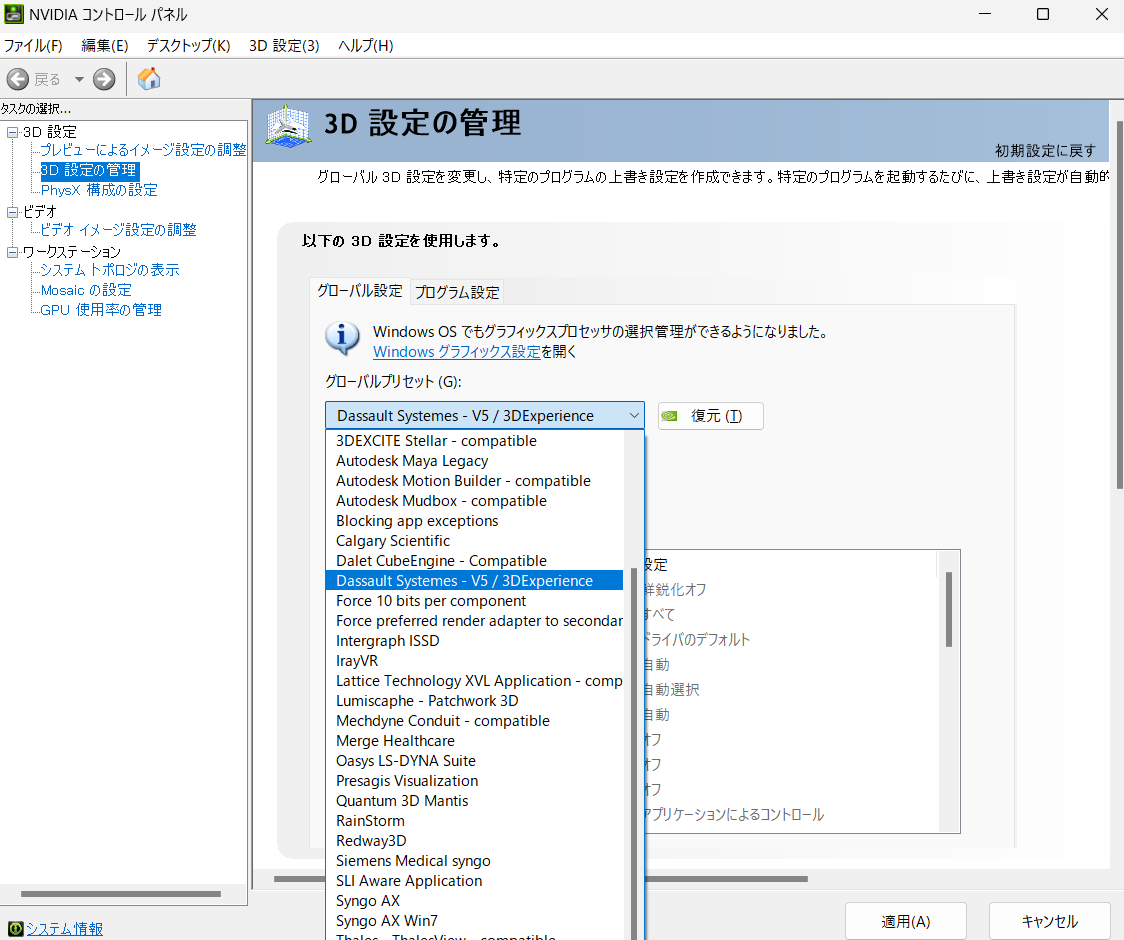This screenshot has height=940, width=1124.
Task: Open ビデオ イメージ設定の調整 page
Action: click(118, 229)
